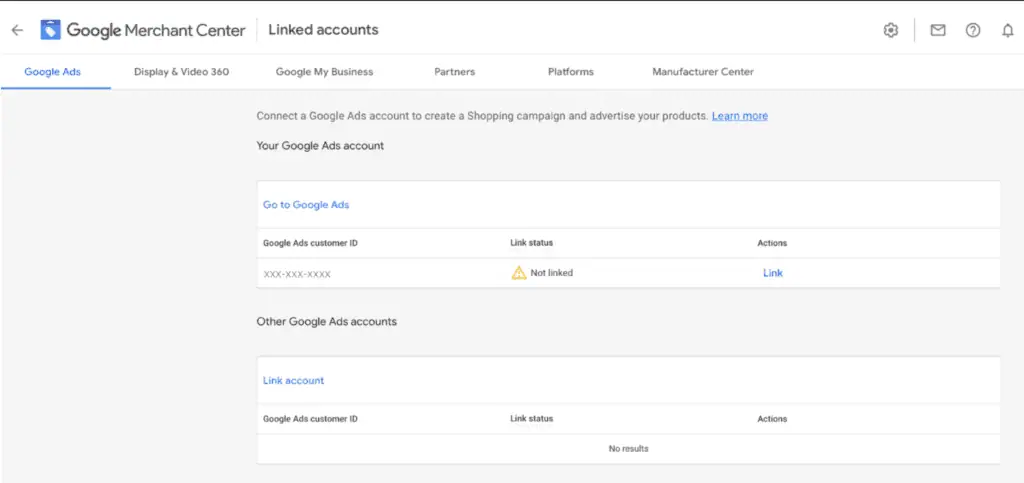Switch to the Display & Video 360 tab

(x=181, y=72)
